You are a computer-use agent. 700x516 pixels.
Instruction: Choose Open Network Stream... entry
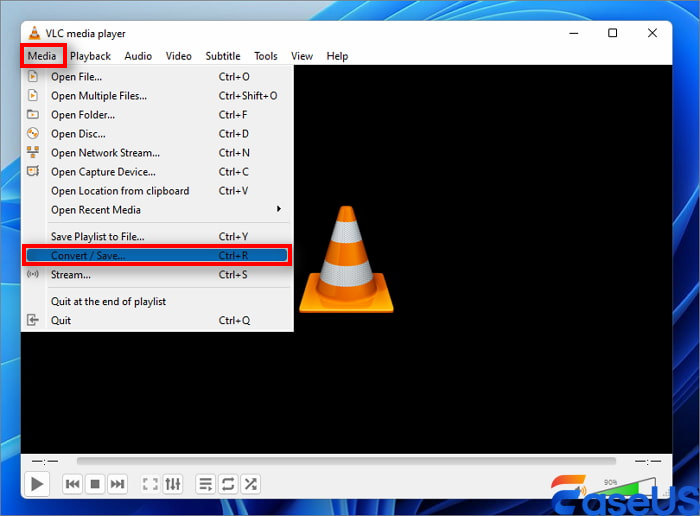(157, 153)
